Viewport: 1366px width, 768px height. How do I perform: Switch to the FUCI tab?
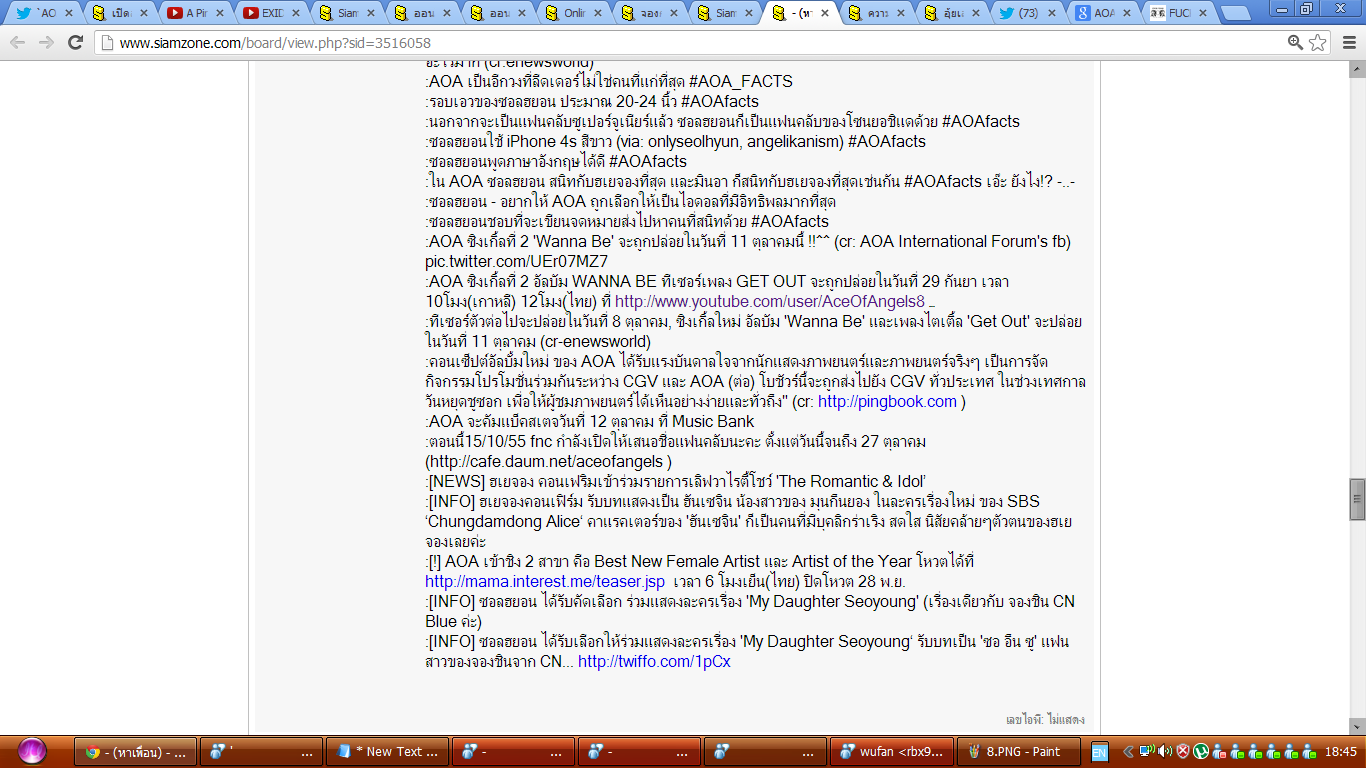pos(1178,14)
